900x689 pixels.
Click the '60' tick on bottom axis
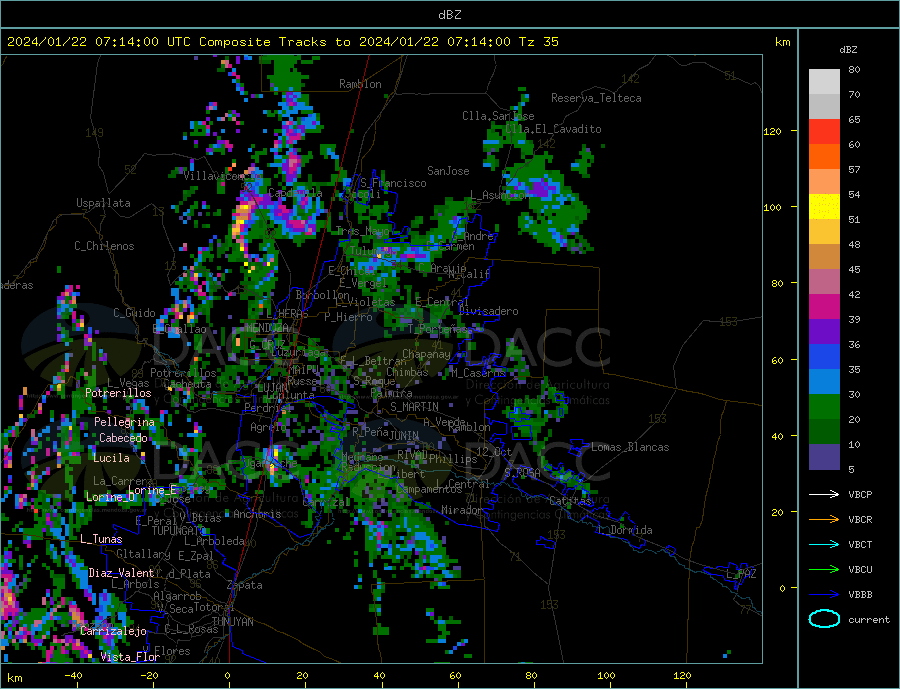click(455, 676)
